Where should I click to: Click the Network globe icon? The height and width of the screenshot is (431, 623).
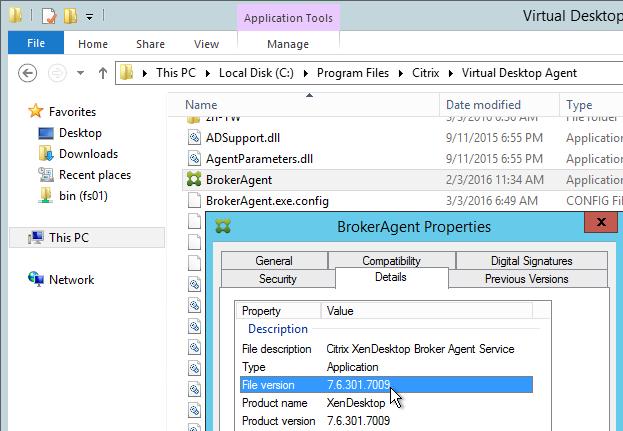36,279
